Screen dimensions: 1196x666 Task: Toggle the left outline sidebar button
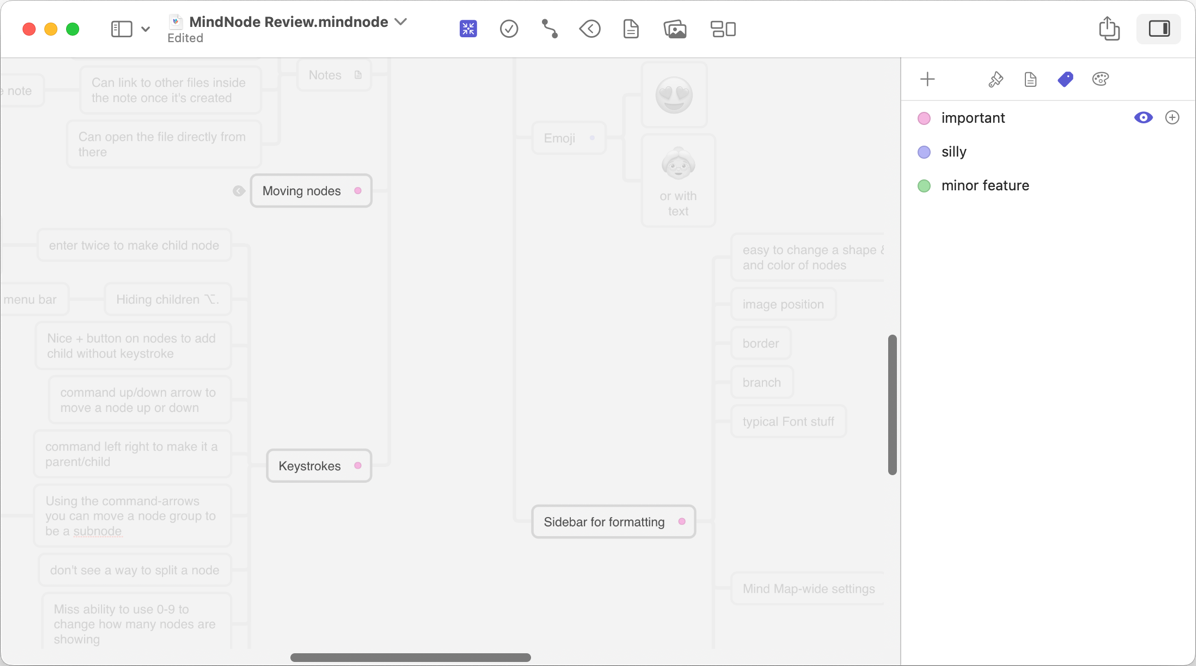(x=121, y=29)
